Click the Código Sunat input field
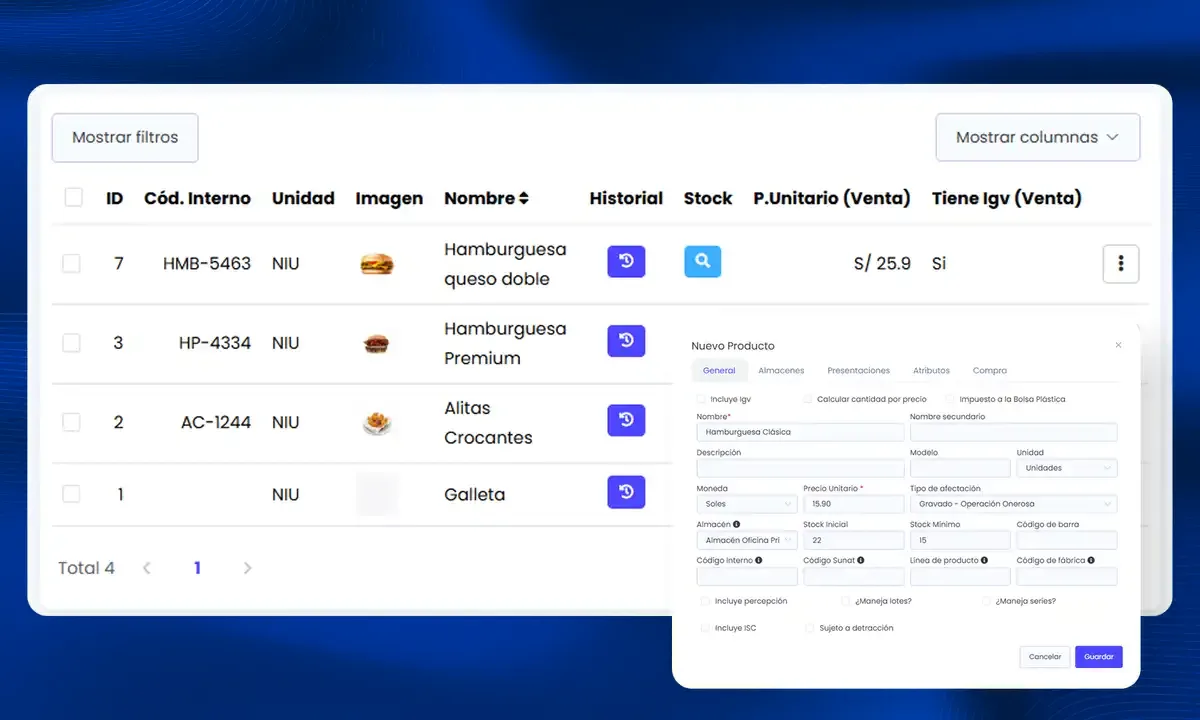The image size is (1200, 720). point(853,576)
